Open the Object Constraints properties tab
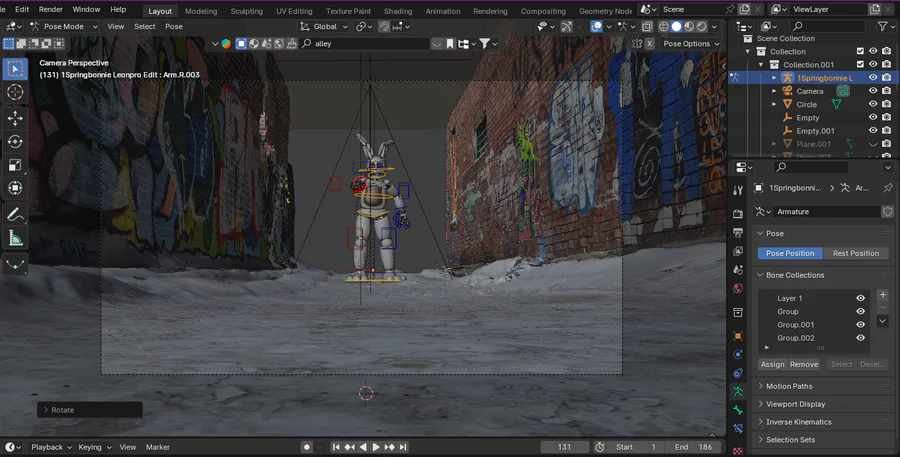 click(x=738, y=373)
